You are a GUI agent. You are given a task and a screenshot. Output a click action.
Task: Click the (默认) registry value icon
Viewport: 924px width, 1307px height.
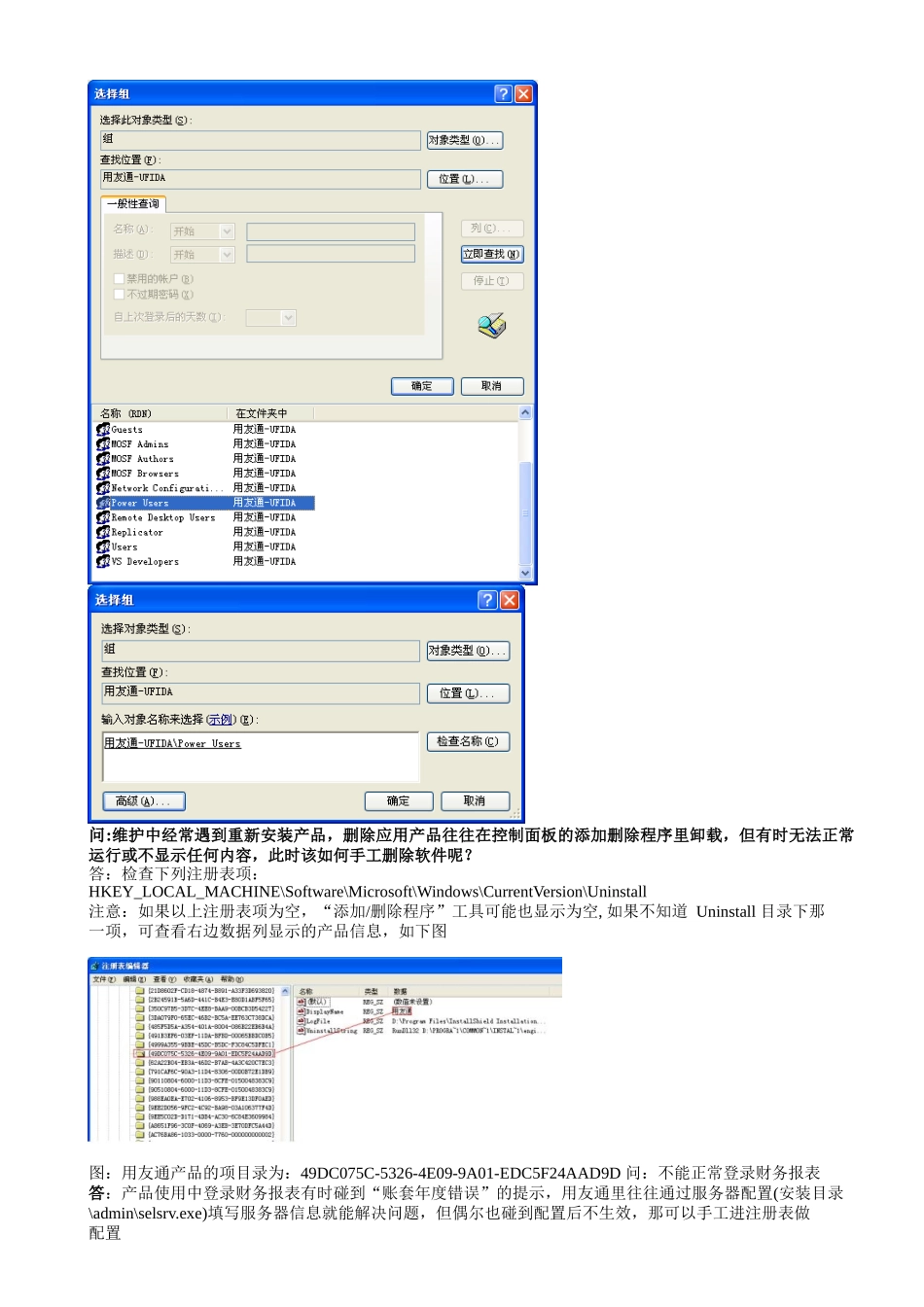pos(302,1001)
